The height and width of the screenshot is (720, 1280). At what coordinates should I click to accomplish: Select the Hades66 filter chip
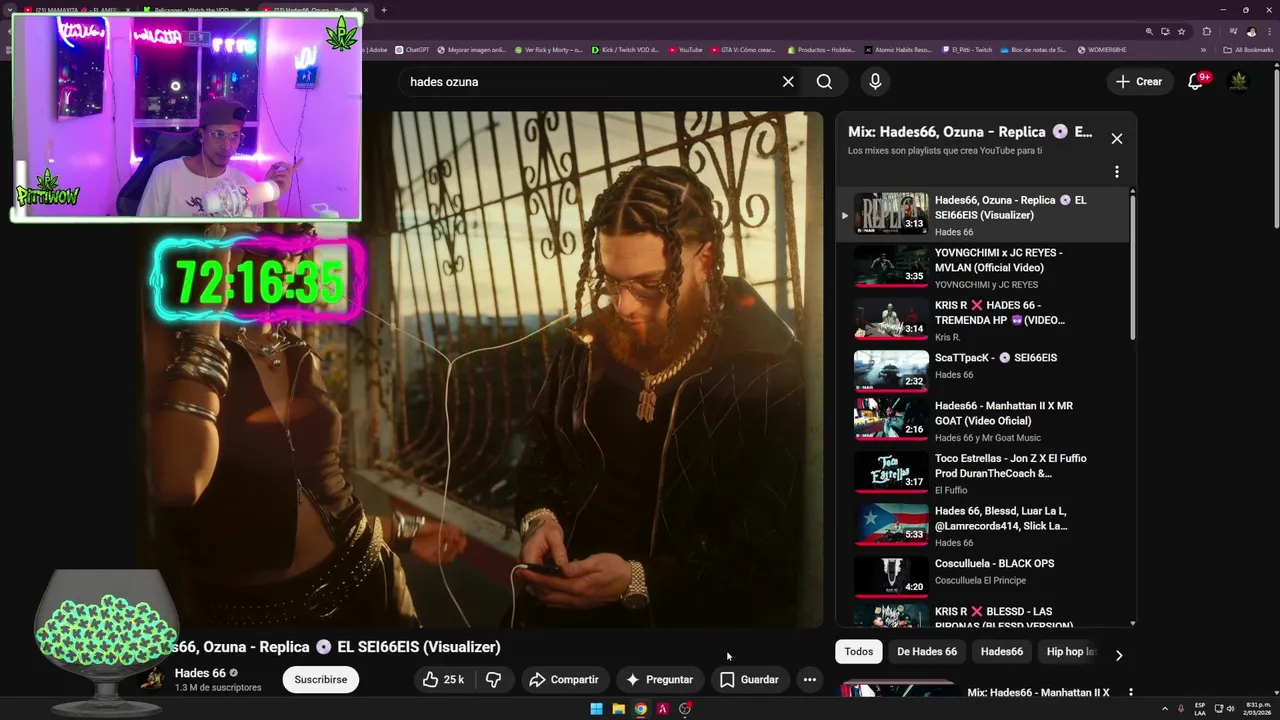[1002, 652]
